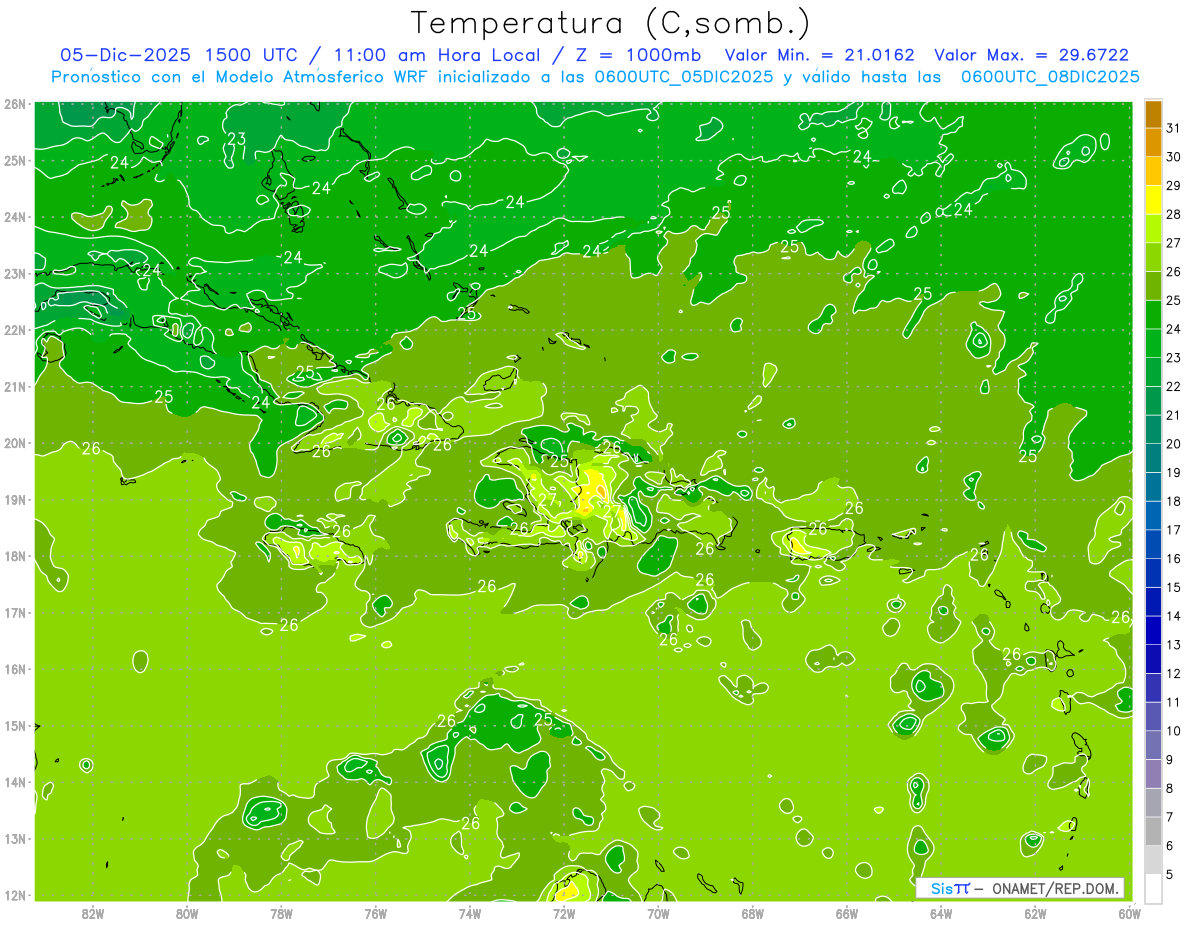
Task: Click the legend label "31"
Action: pos(1173,127)
